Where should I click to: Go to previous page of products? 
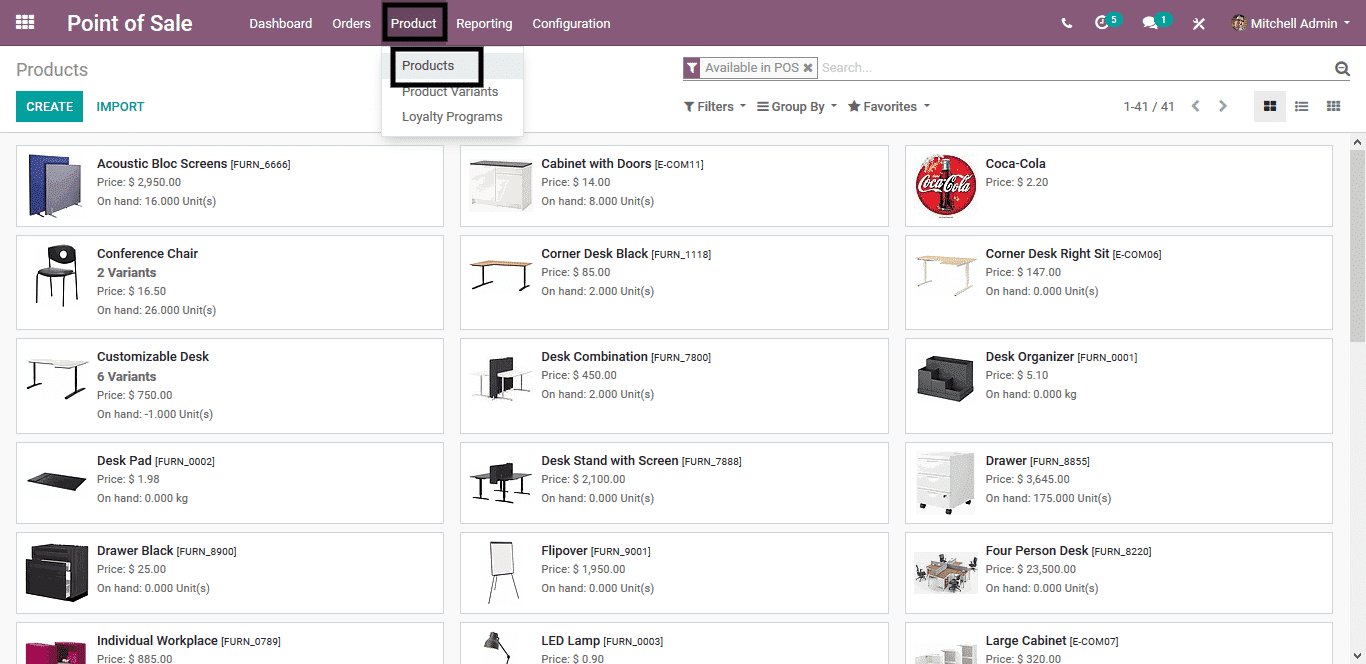(1195, 107)
